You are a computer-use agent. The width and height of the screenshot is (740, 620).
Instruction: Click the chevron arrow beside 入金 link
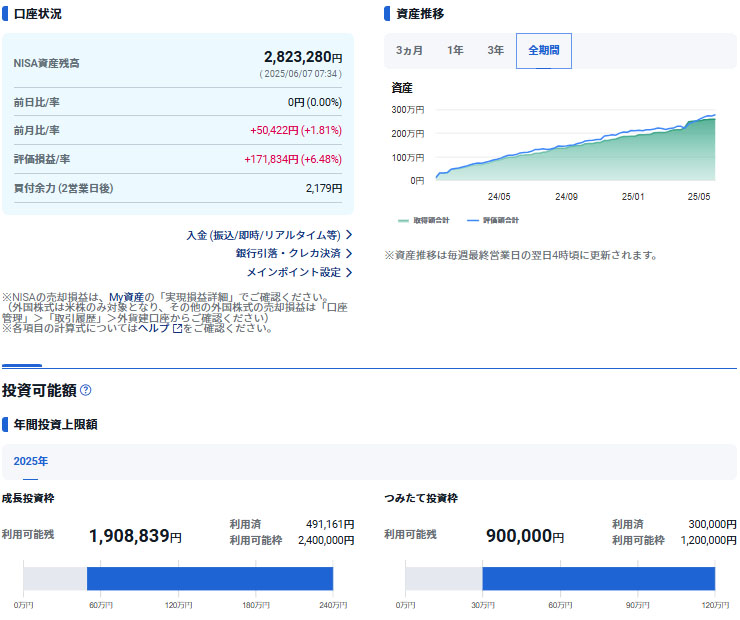[x=349, y=235]
